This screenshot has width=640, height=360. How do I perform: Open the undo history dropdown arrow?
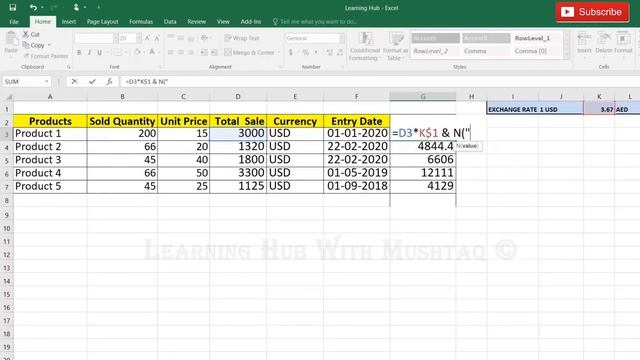point(42,7)
